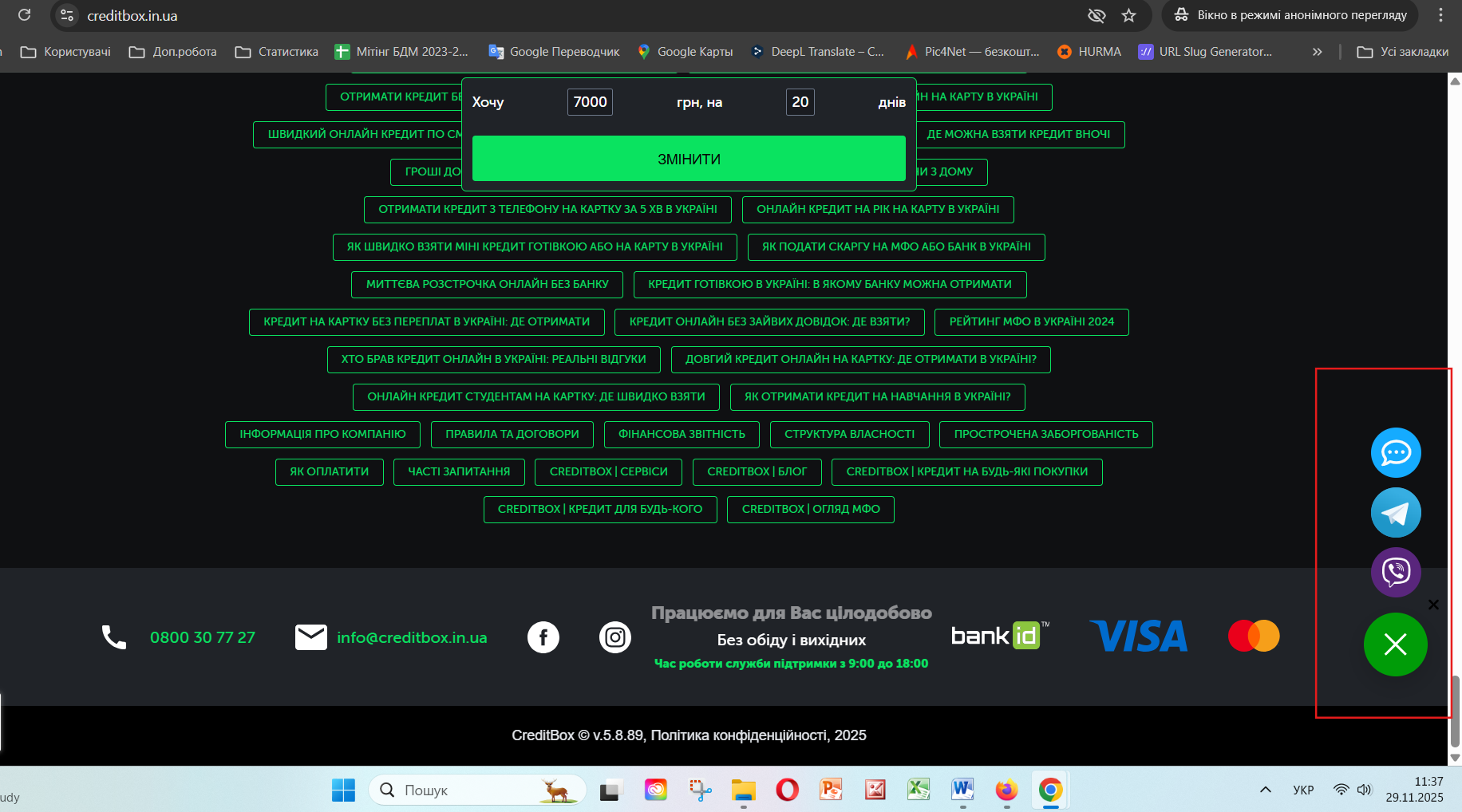Open Telegram contact icon

click(1396, 513)
